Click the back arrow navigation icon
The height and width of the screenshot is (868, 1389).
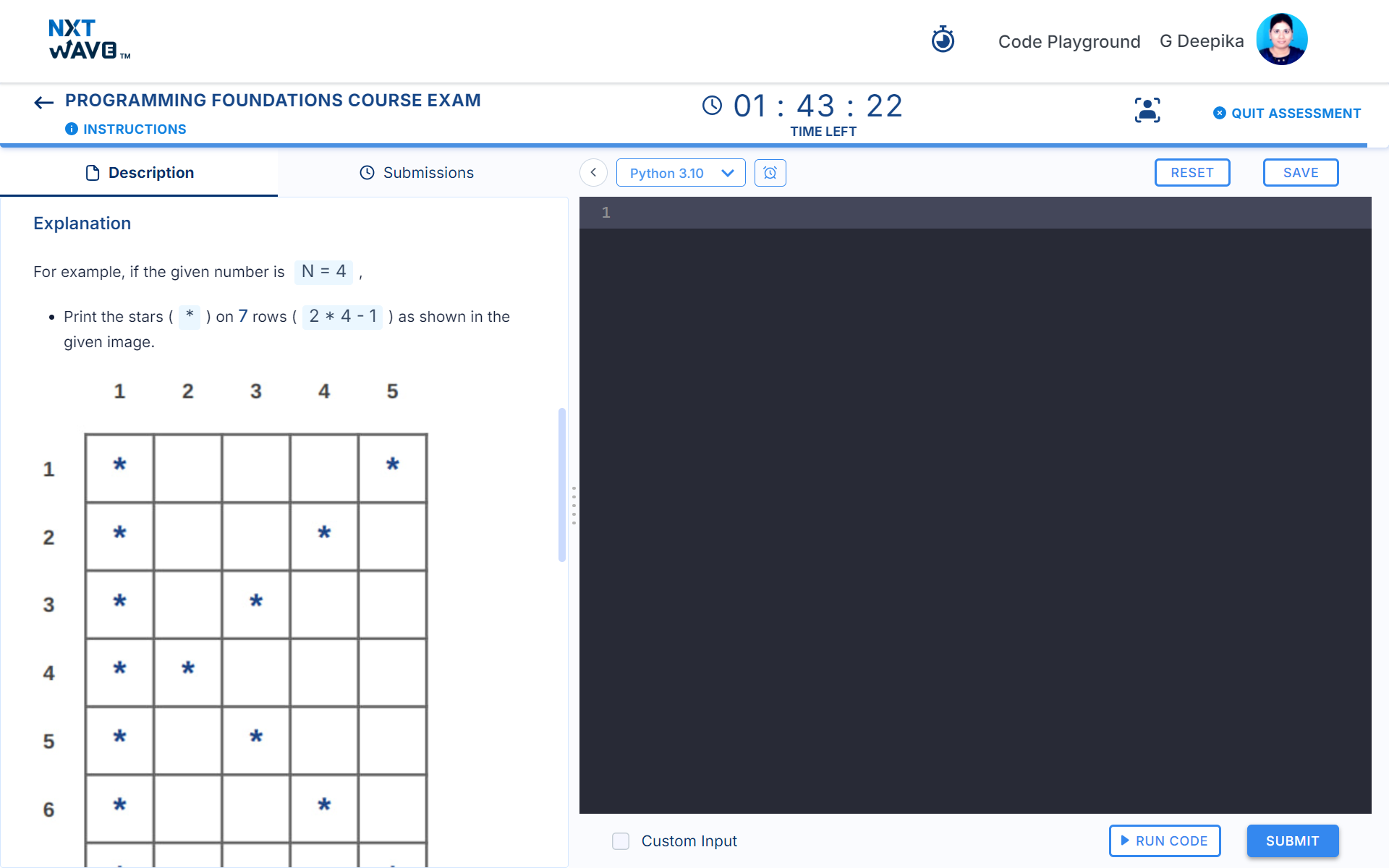[x=43, y=101]
